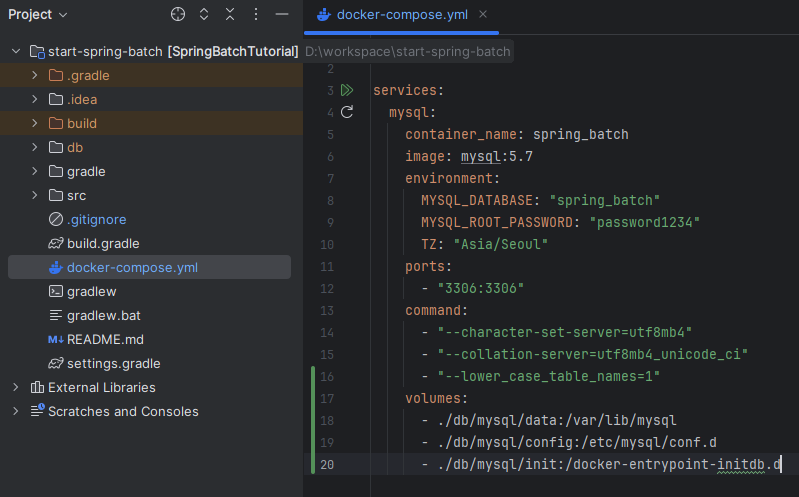Screen dimensions: 799x497
Task: Collapse the start-spring-batch root node
Action: (16, 51)
